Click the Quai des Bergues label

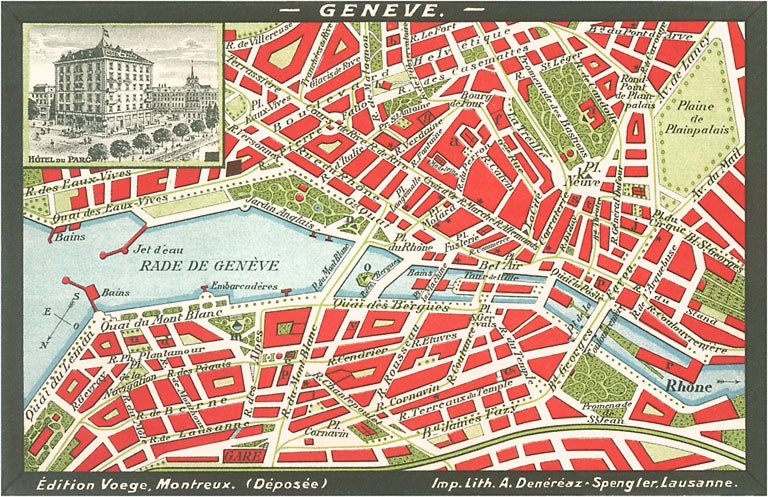[x=376, y=304]
